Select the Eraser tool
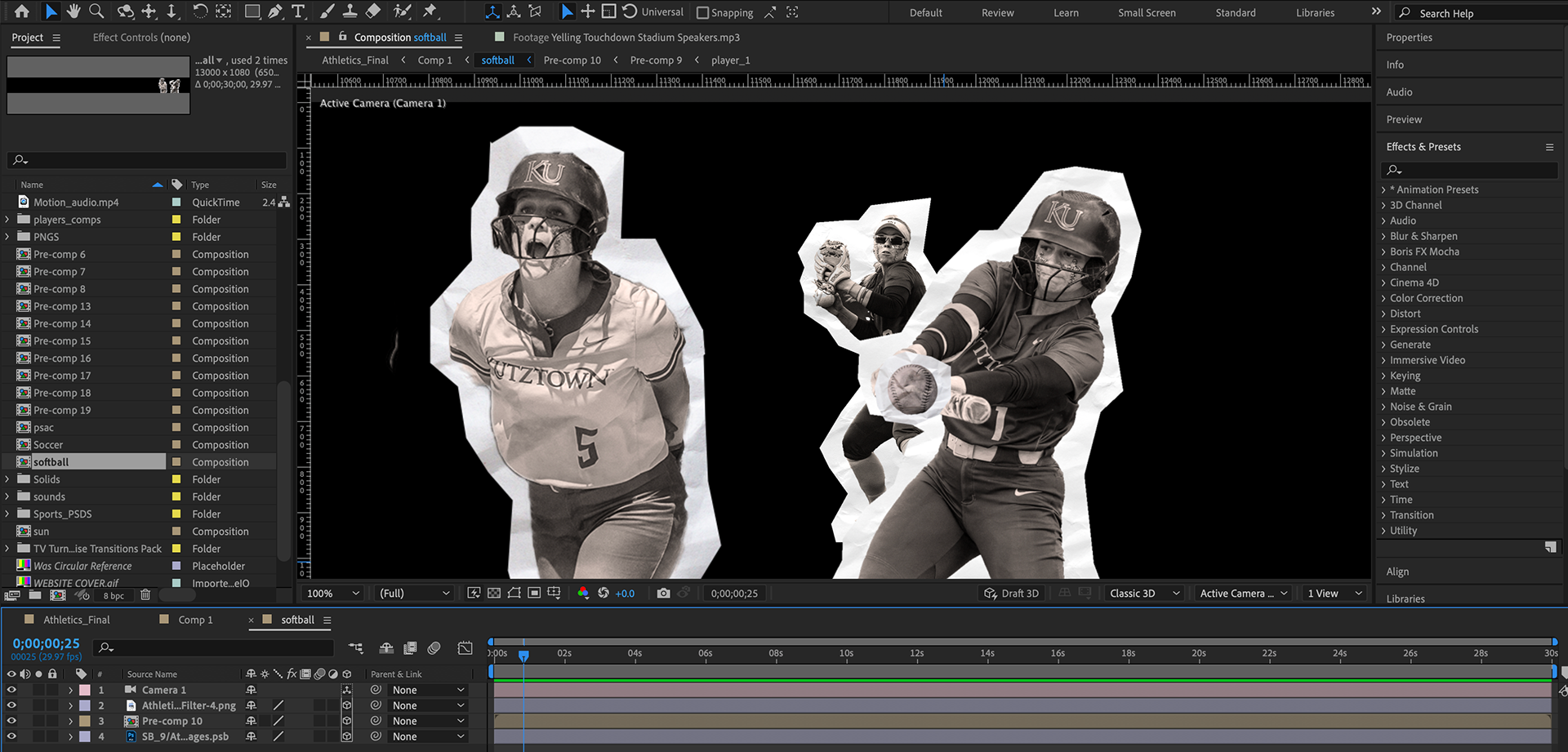Viewport: 1568px width, 752px height. coord(372,11)
